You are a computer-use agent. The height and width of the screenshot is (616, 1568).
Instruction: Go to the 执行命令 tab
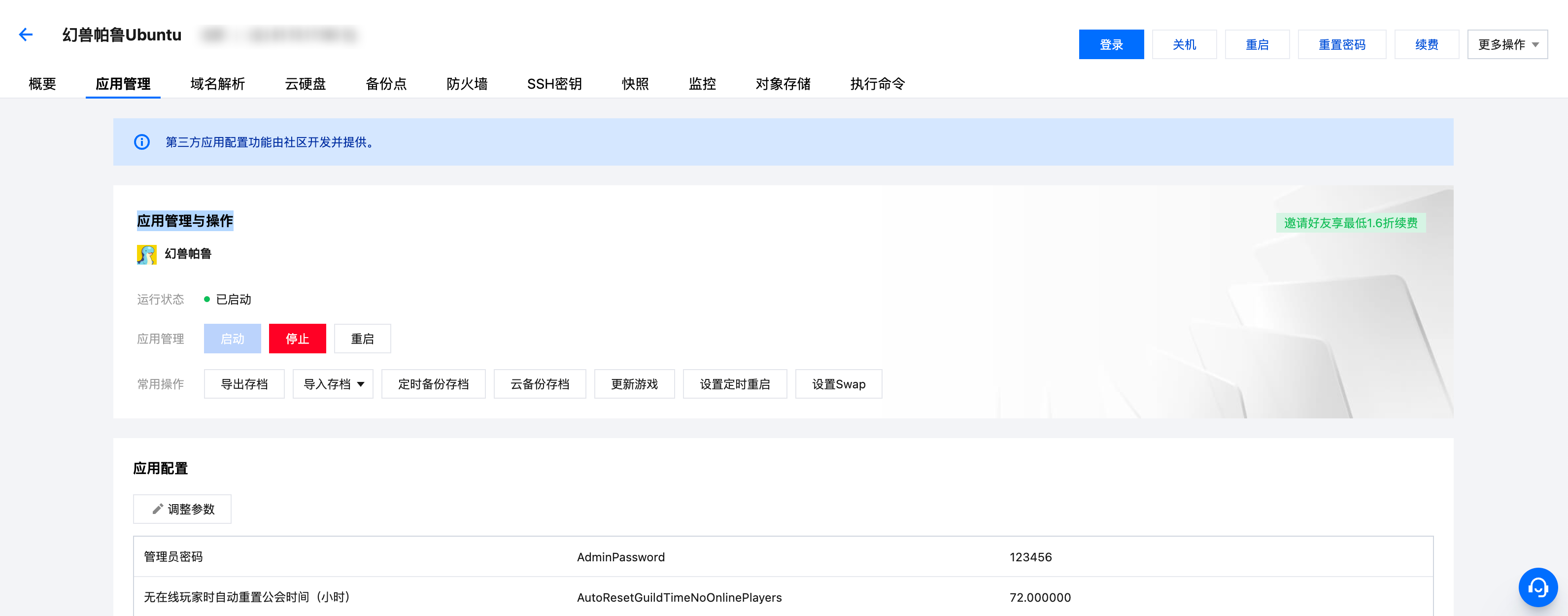[877, 84]
